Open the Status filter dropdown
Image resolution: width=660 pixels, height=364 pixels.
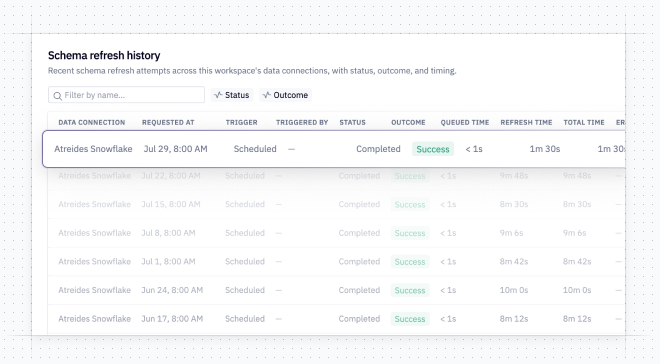click(x=232, y=95)
